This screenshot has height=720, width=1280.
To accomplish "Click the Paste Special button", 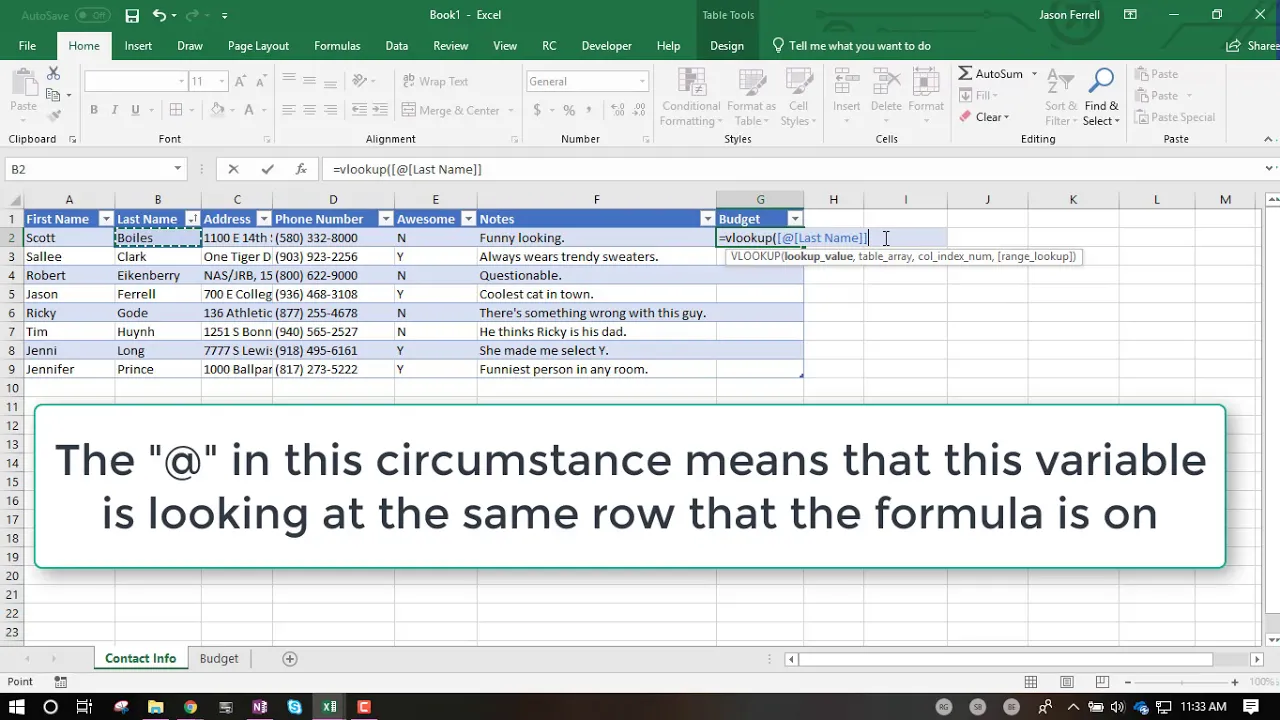I will coord(1175,117).
